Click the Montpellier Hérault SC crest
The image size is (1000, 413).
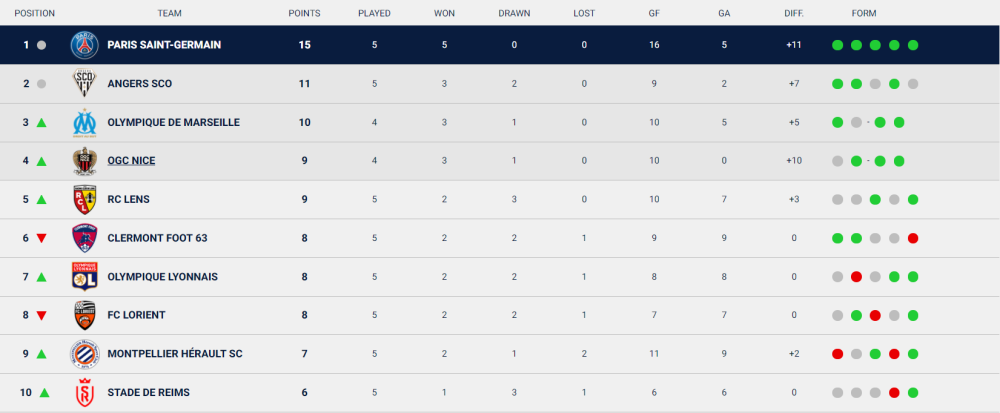(85, 354)
